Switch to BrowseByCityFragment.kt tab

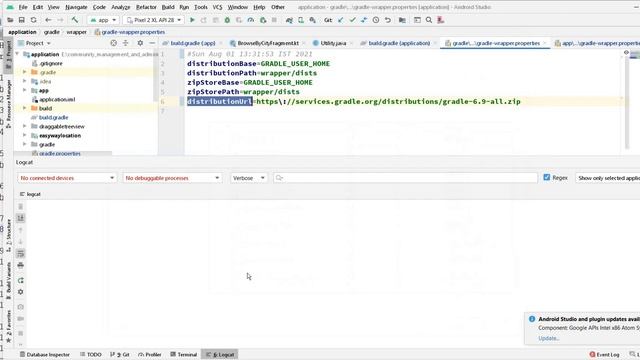pos(268,43)
